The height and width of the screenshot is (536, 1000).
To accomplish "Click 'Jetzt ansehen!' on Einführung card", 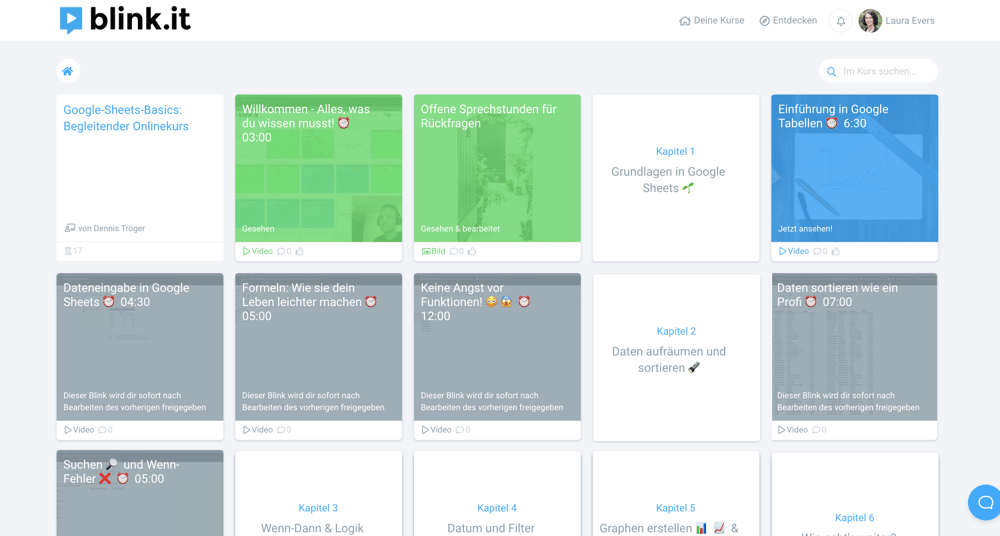I will [x=805, y=228].
